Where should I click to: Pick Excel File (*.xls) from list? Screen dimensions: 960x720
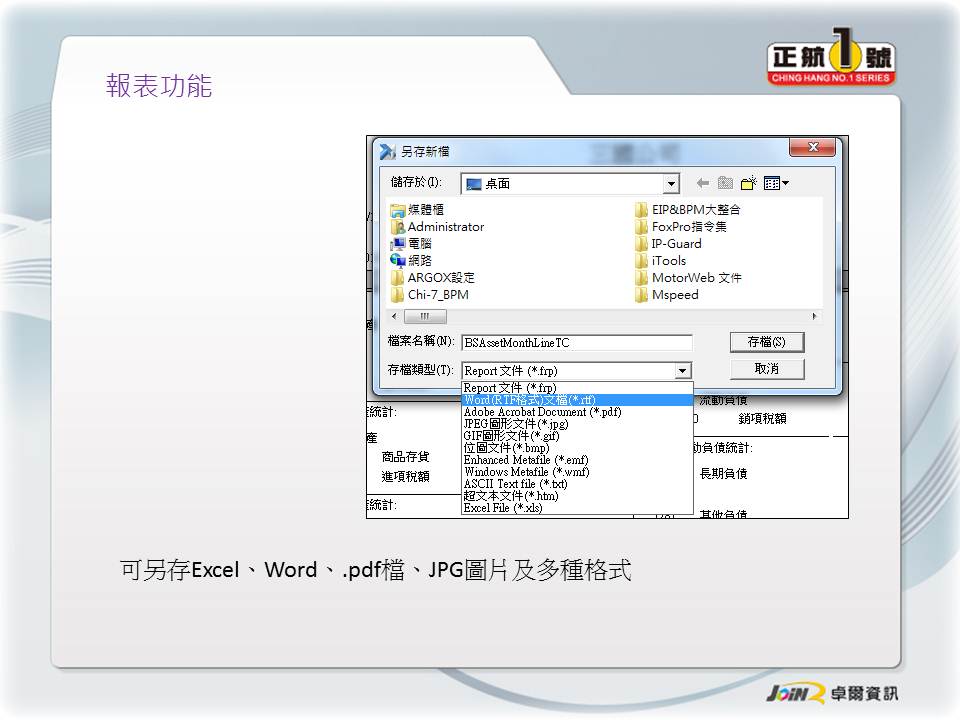503,508
